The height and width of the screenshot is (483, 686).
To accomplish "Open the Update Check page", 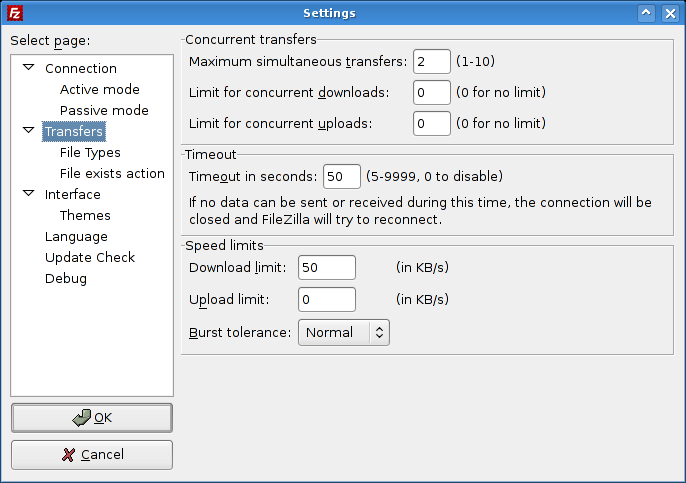I will tap(90, 257).
